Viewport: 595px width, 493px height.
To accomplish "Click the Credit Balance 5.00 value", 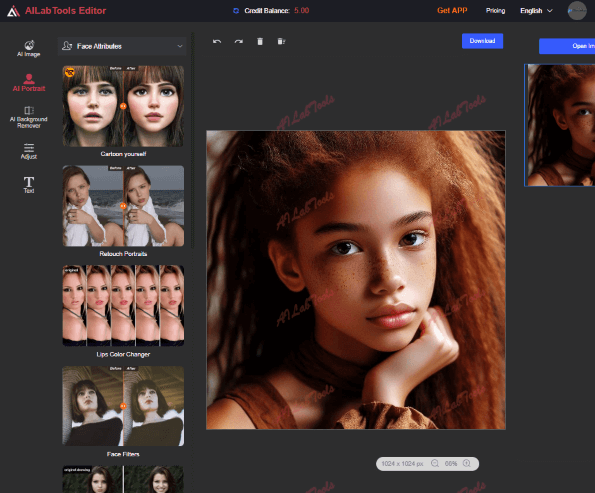I will tap(302, 11).
